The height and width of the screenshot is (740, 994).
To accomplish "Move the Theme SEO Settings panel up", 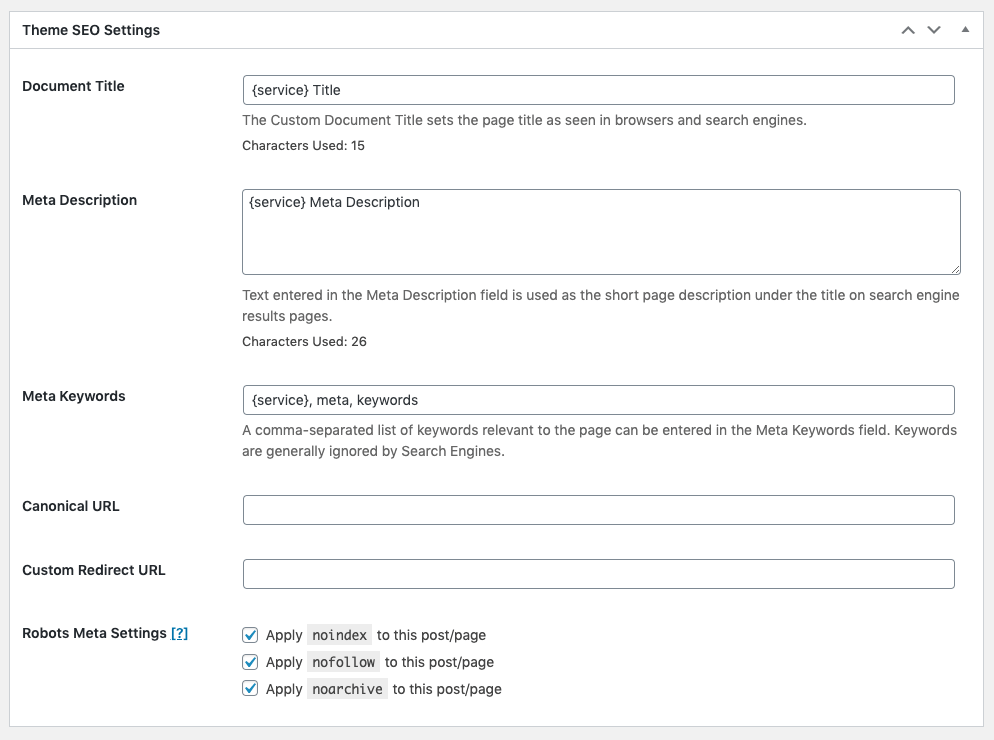I will [908, 30].
